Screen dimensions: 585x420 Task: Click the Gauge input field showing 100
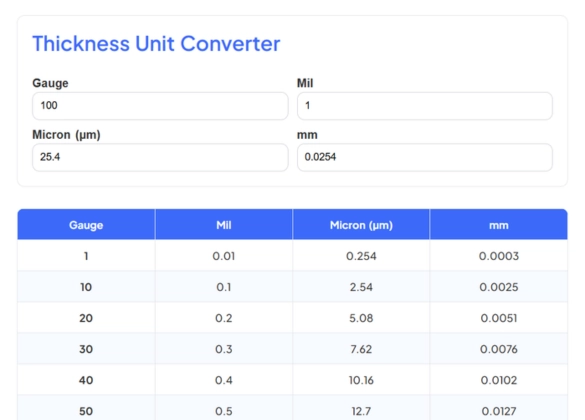[160, 106]
